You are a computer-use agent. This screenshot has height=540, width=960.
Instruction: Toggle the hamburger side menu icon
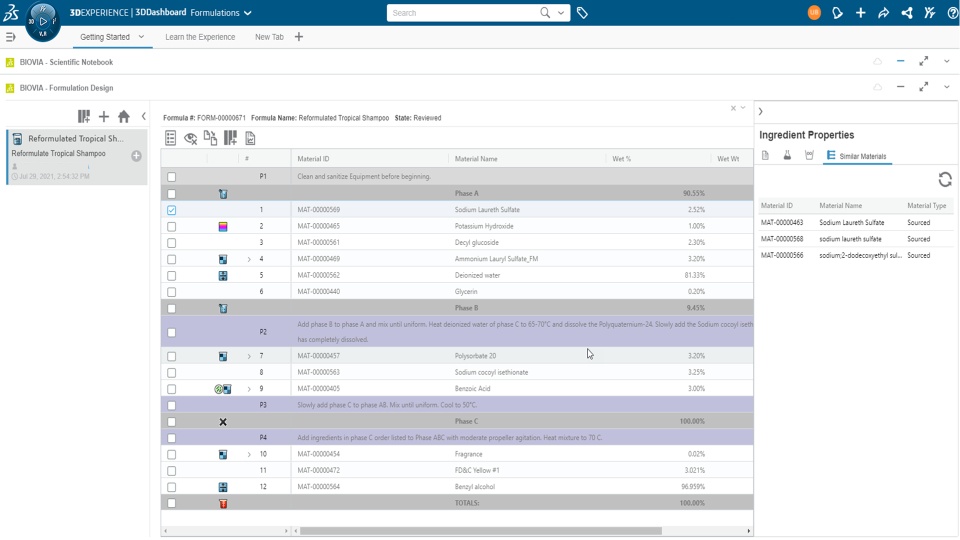10,37
